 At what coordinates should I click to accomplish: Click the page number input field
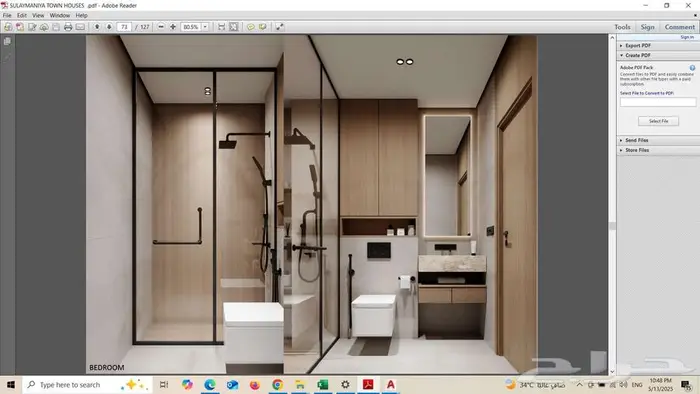(124, 27)
